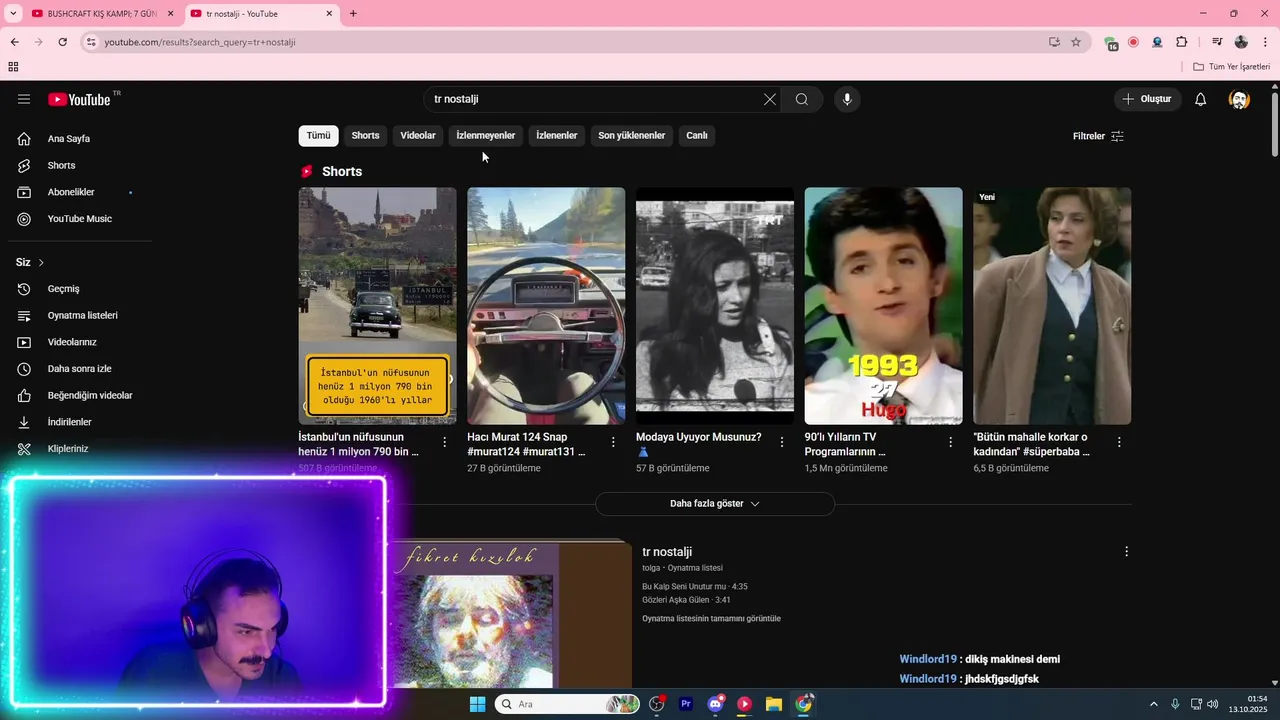The height and width of the screenshot is (720, 1280).
Task: Open options for İstanbul'un nüfusunun short
Action: tap(445, 442)
